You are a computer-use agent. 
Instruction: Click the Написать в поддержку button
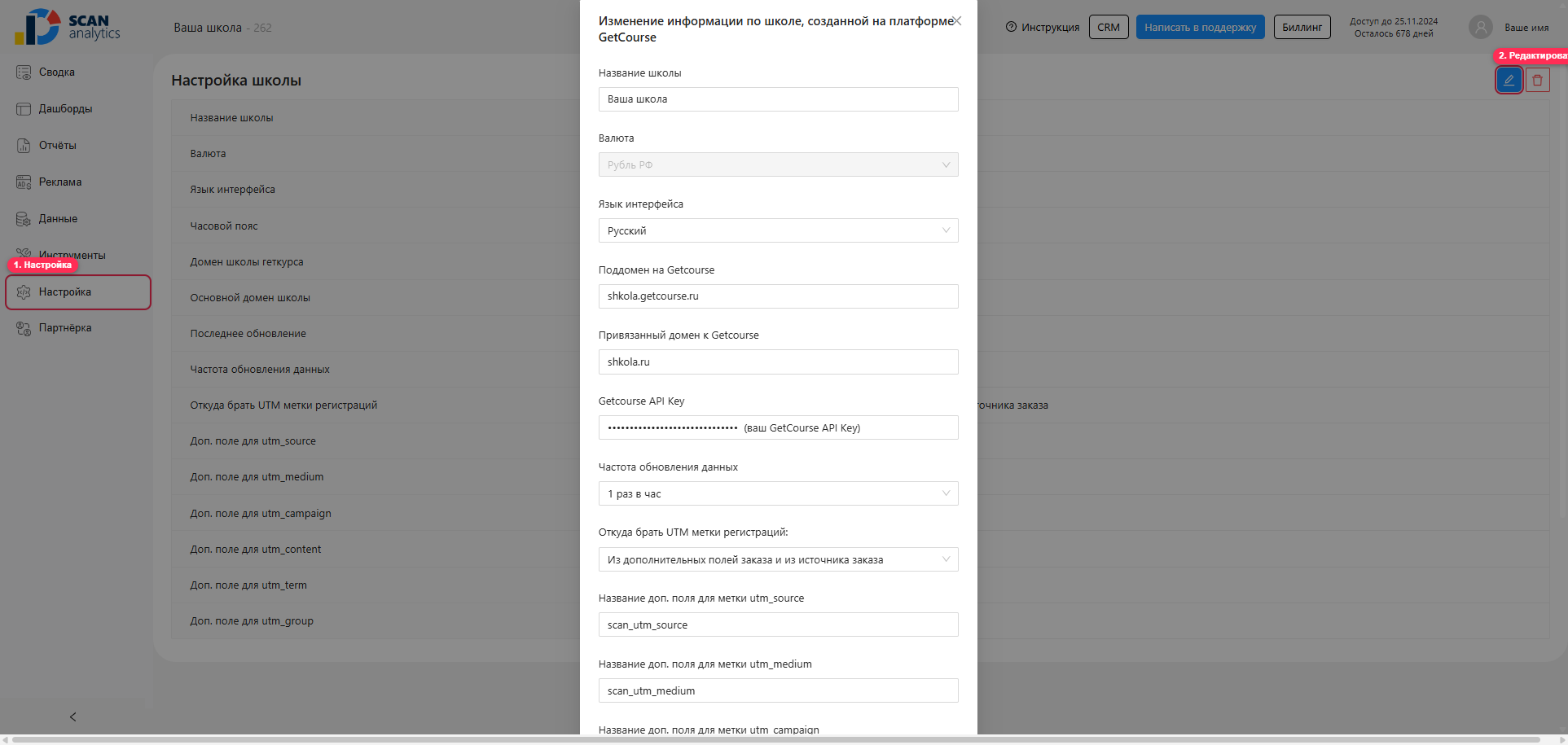[1201, 27]
